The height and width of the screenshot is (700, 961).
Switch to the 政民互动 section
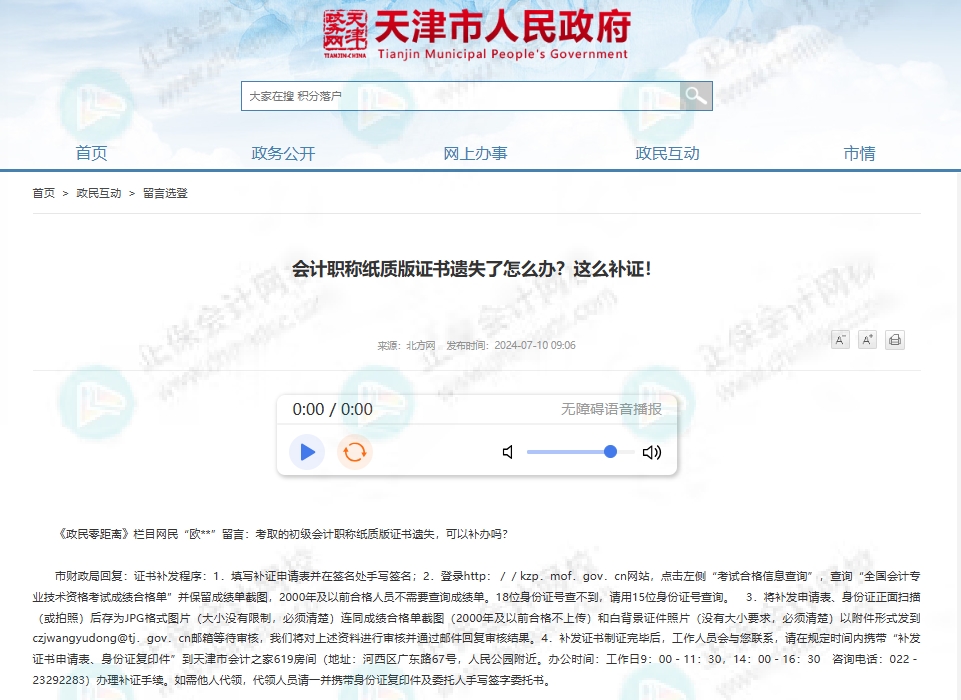(x=667, y=153)
